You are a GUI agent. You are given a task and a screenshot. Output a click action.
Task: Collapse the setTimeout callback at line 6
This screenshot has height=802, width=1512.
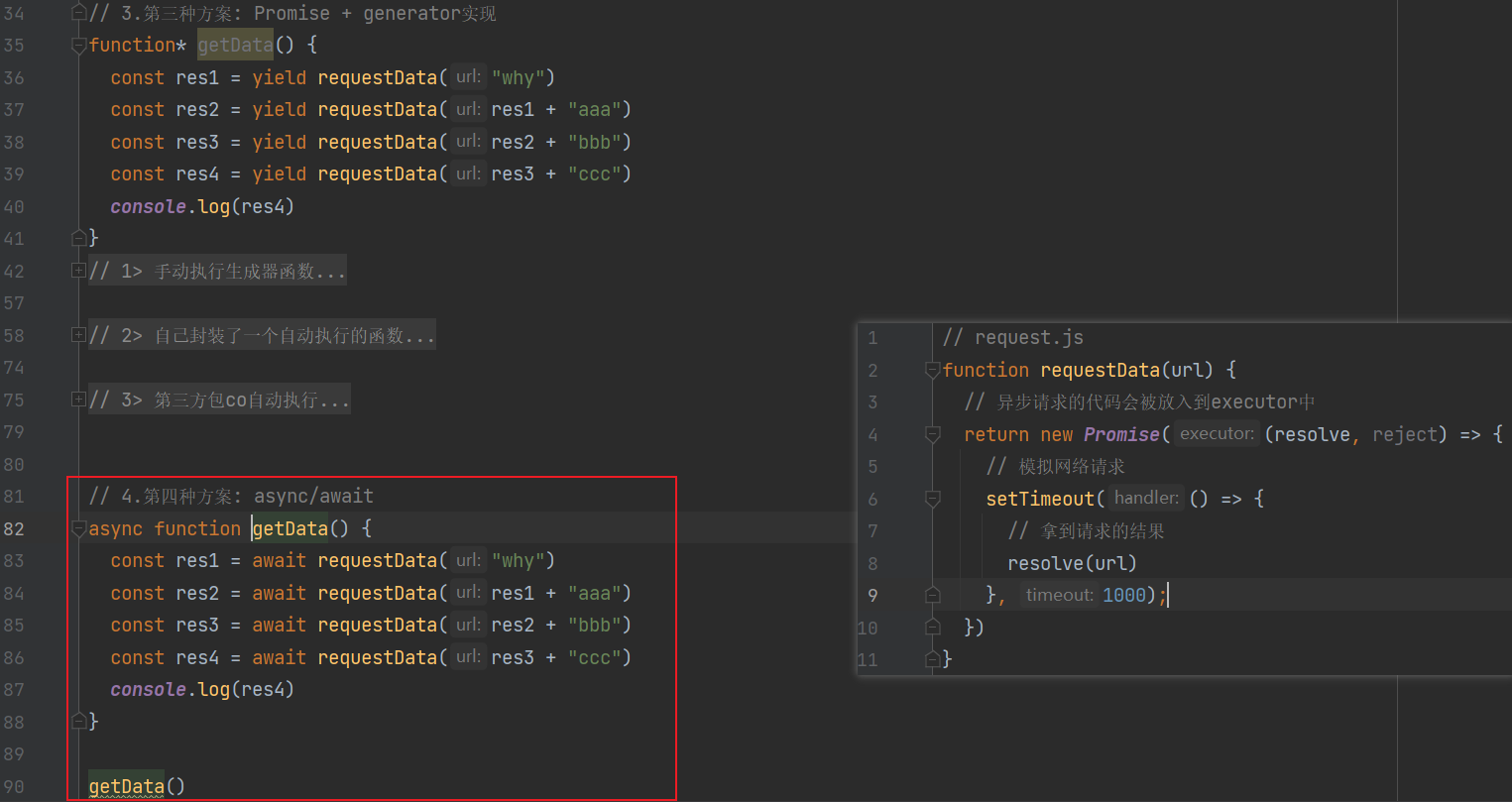coord(932,499)
